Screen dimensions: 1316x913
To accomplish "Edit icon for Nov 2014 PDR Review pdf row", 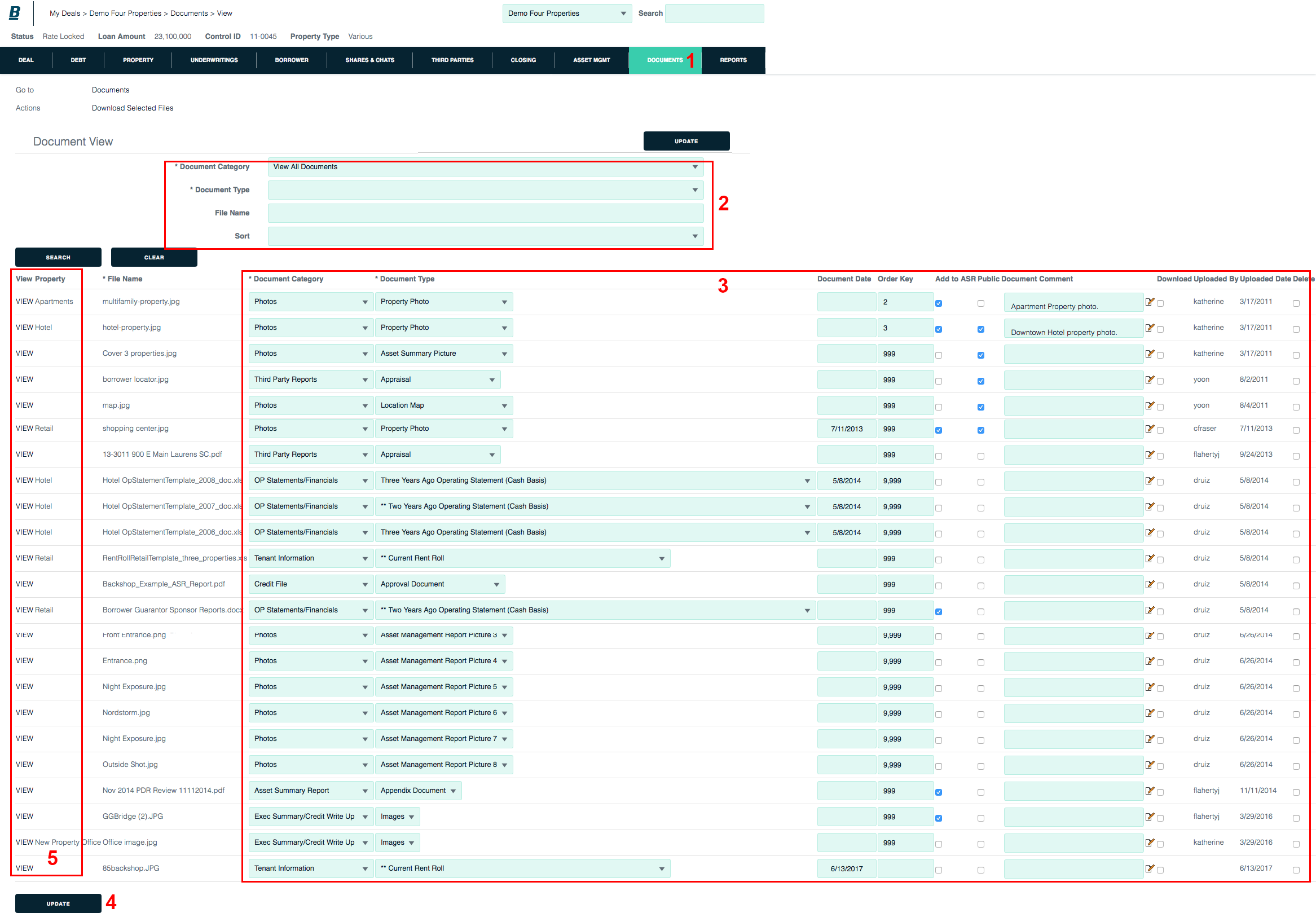I will 1150,791.
